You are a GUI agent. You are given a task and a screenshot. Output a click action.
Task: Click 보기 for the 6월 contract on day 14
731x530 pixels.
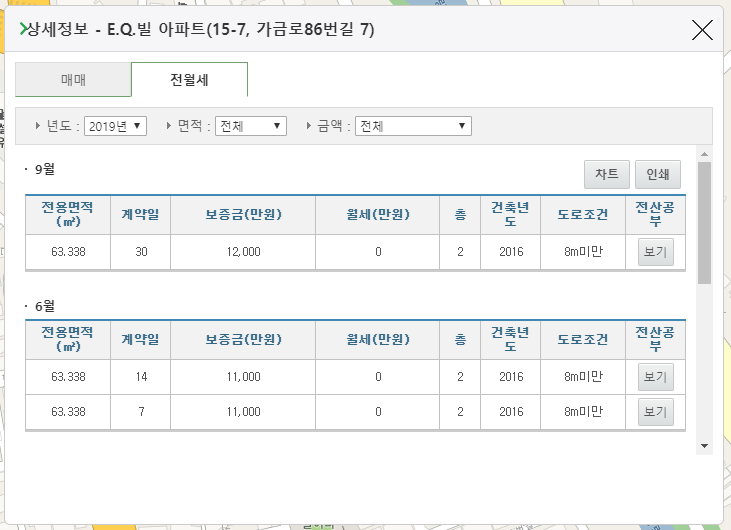655,377
